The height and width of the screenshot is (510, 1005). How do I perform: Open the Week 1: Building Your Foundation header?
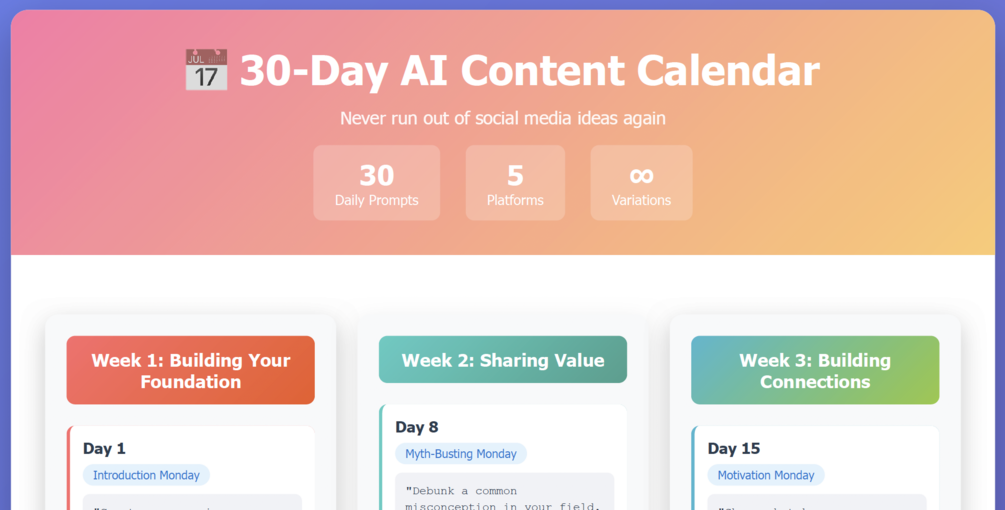pos(190,370)
